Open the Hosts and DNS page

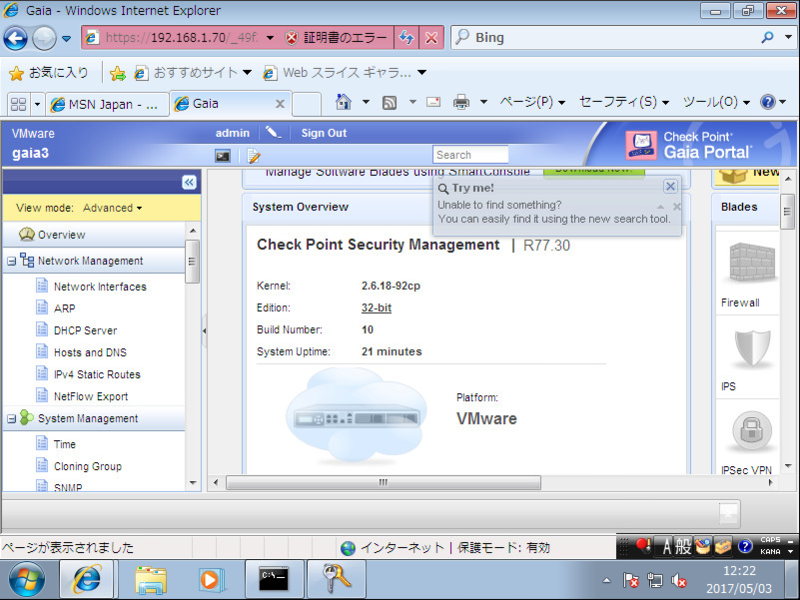point(90,353)
